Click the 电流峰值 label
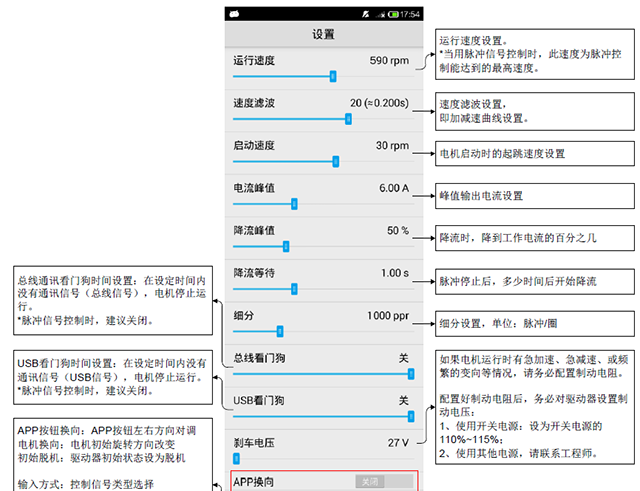 pos(254,188)
